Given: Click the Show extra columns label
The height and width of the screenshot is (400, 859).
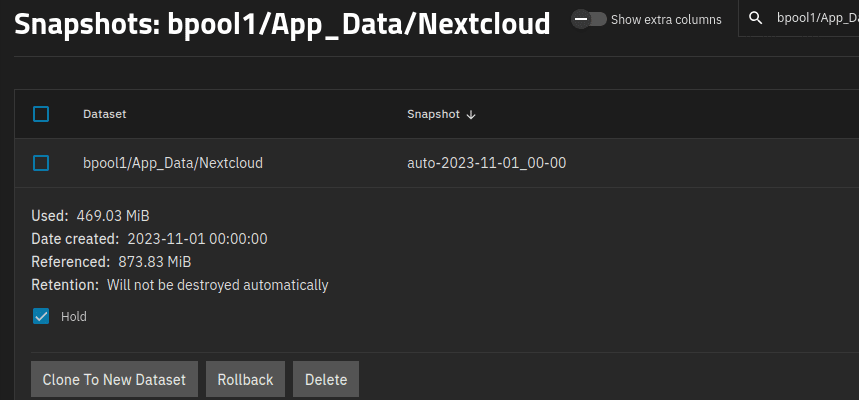Looking at the screenshot, I should (x=666, y=19).
